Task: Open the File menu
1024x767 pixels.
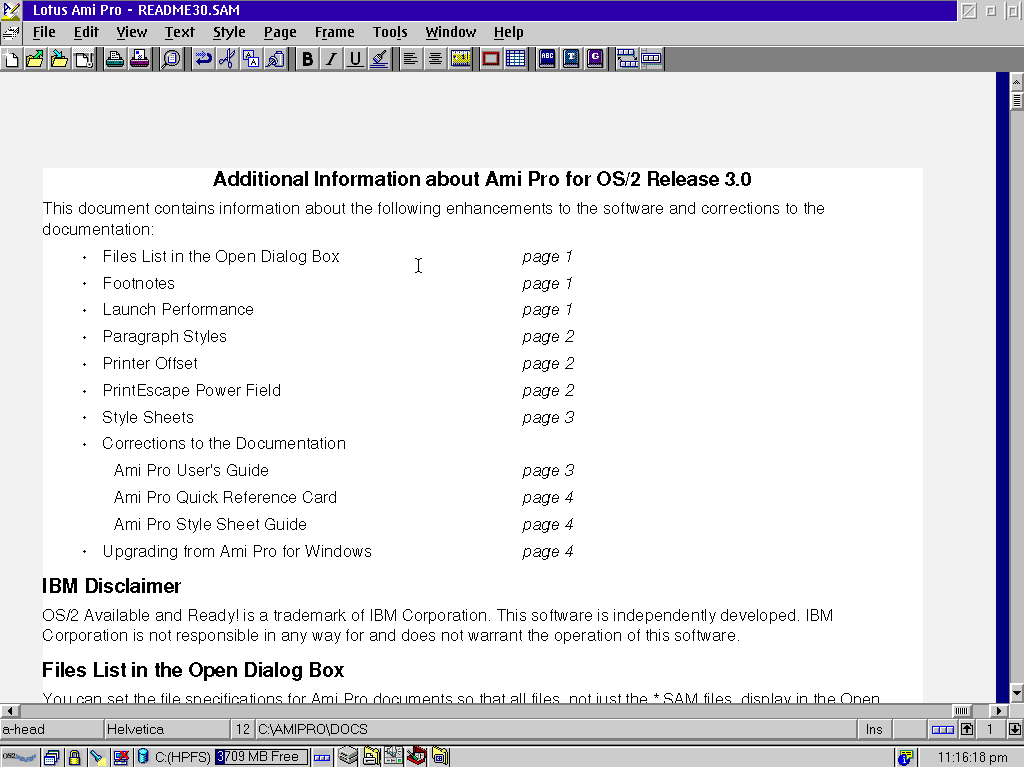Action: 44,32
